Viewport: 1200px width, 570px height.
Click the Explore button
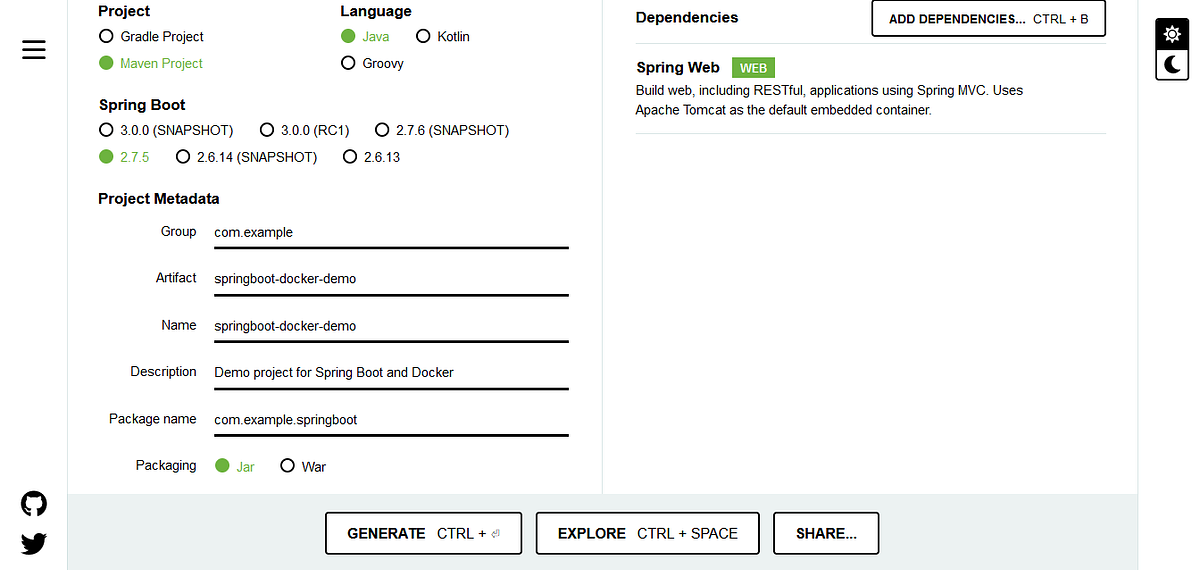648,533
